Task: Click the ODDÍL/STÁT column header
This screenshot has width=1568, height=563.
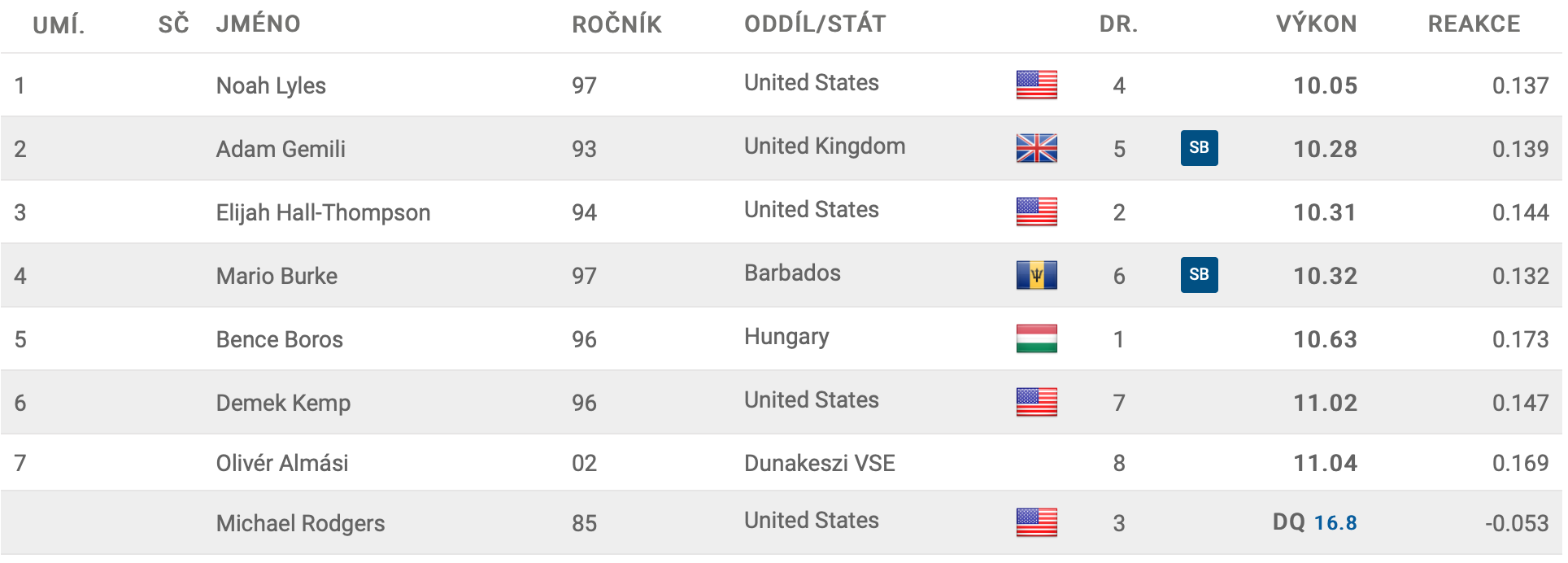Action: [815, 24]
